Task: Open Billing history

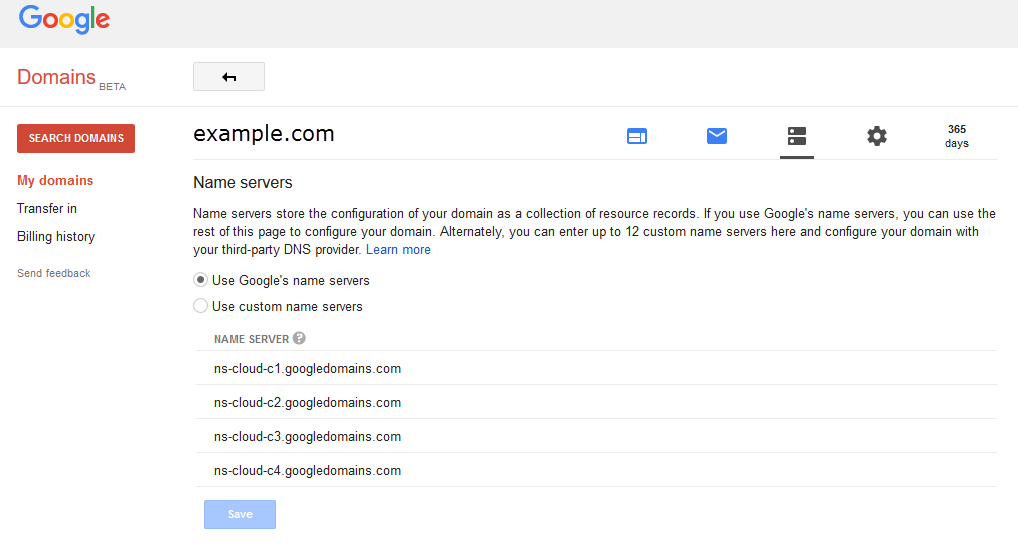Action: 56,237
